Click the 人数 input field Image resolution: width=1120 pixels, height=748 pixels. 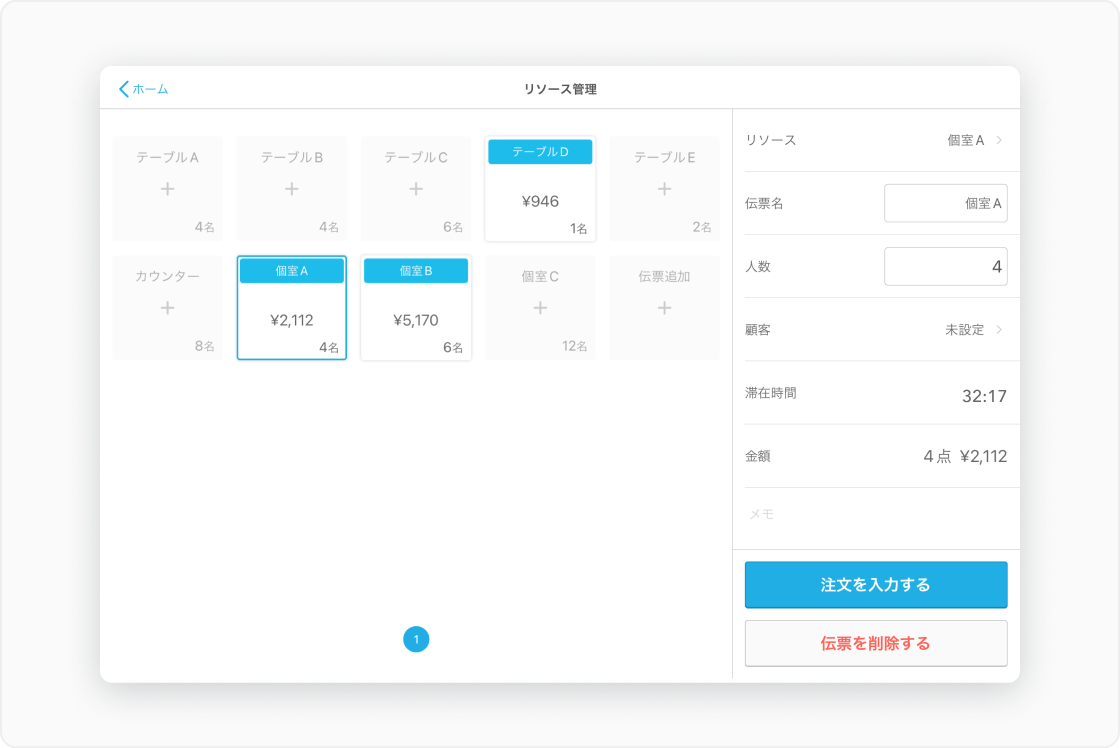point(945,266)
